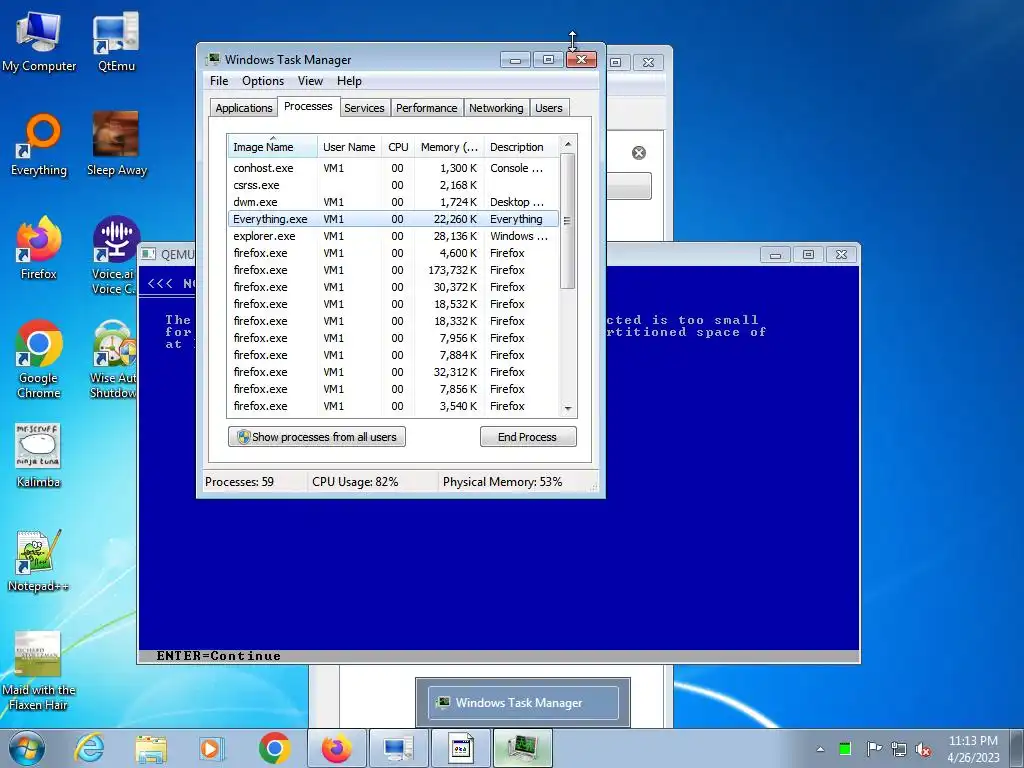Viewport: 1024px width, 768px height.
Task: Click Chrome icon in taskbar
Action: (x=274, y=748)
